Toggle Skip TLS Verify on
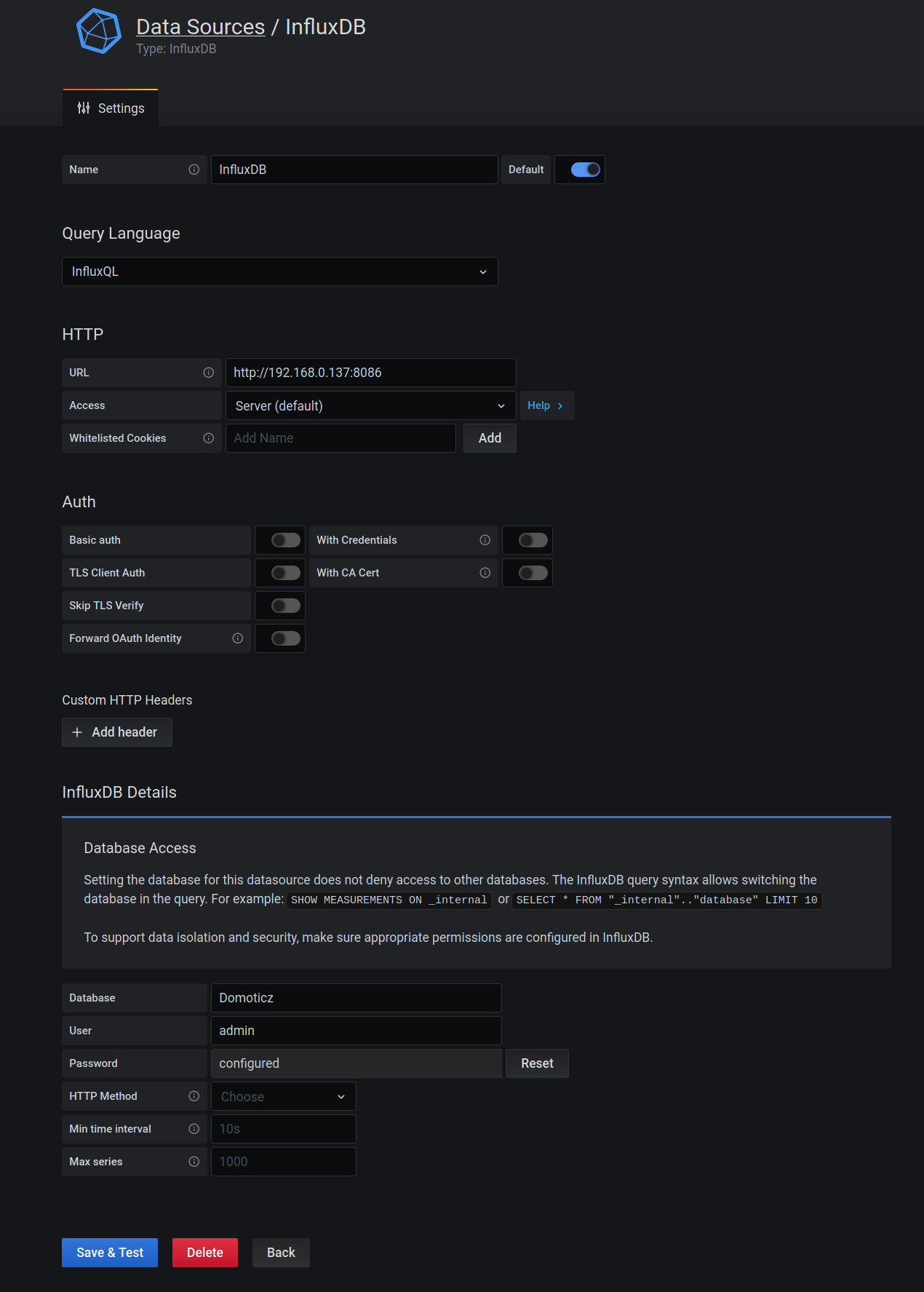This screenshot has width=924, height=1292. pyautogui.click(x=285, y=606)
